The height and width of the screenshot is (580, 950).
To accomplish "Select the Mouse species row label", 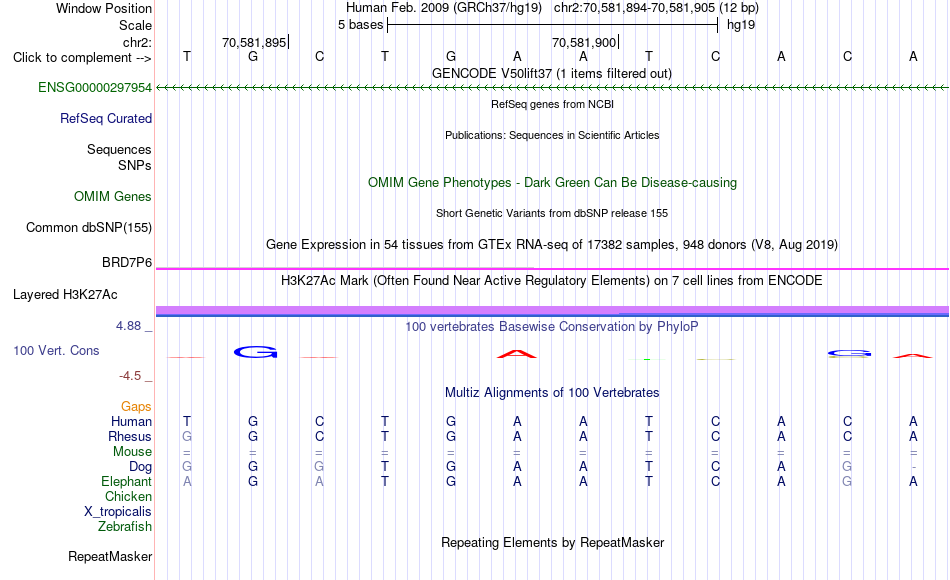I will click(132, 452).
